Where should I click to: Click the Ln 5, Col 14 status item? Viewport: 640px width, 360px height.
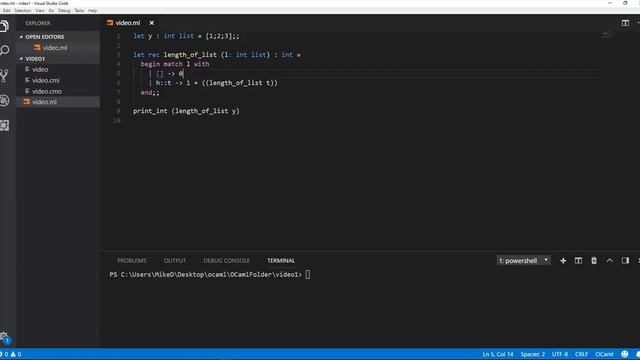tap(498, 354)
